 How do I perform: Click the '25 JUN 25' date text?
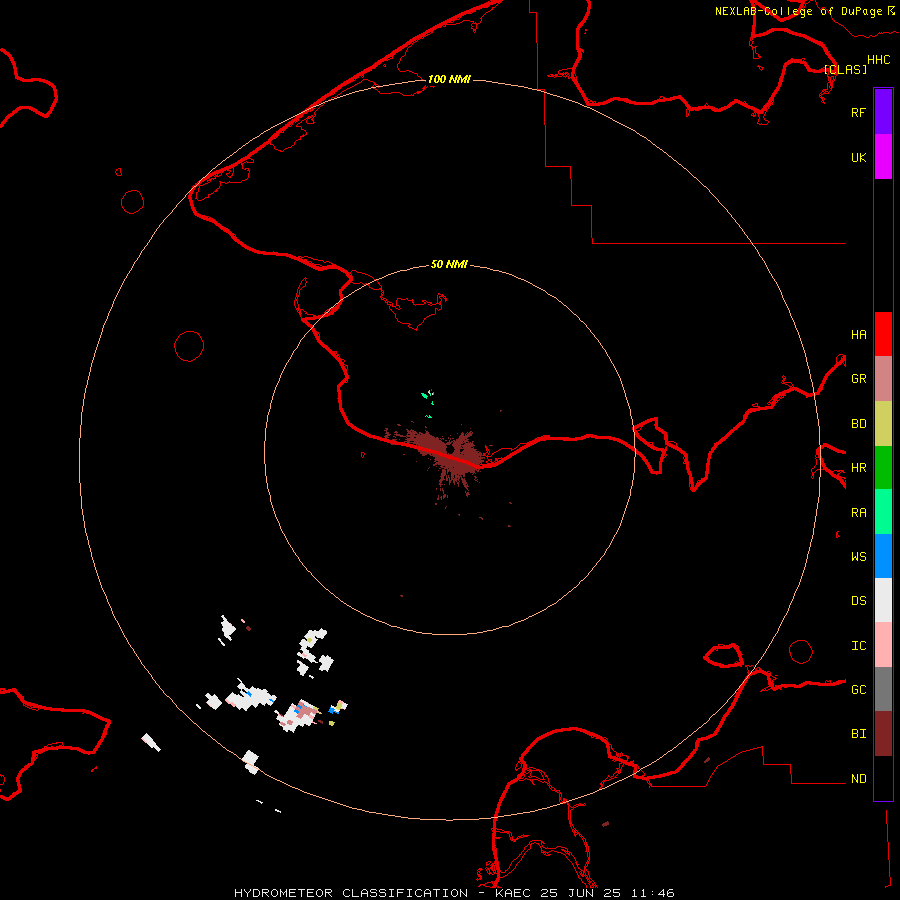click(x=580, y=893)
